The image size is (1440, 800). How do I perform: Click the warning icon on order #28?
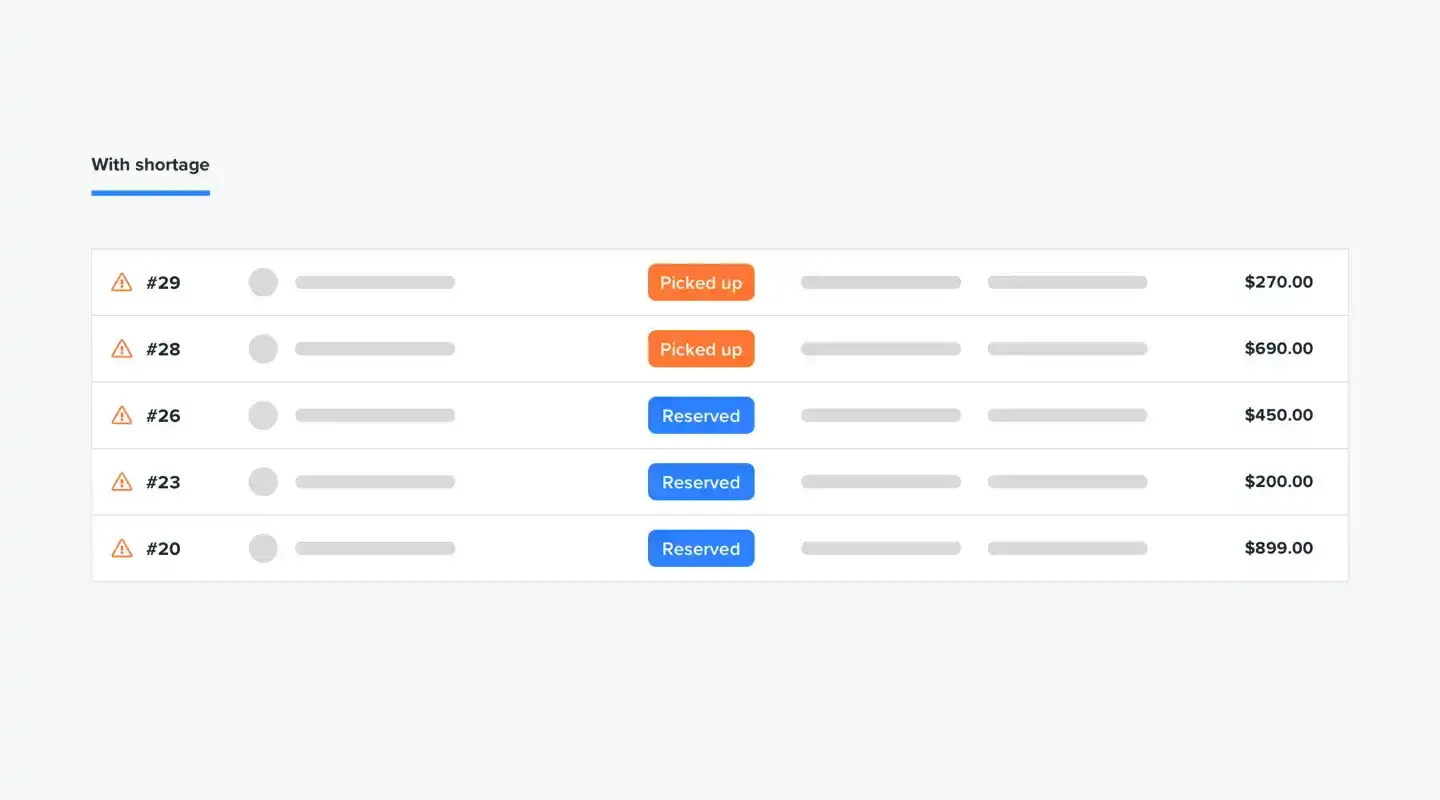coord(121,348)
